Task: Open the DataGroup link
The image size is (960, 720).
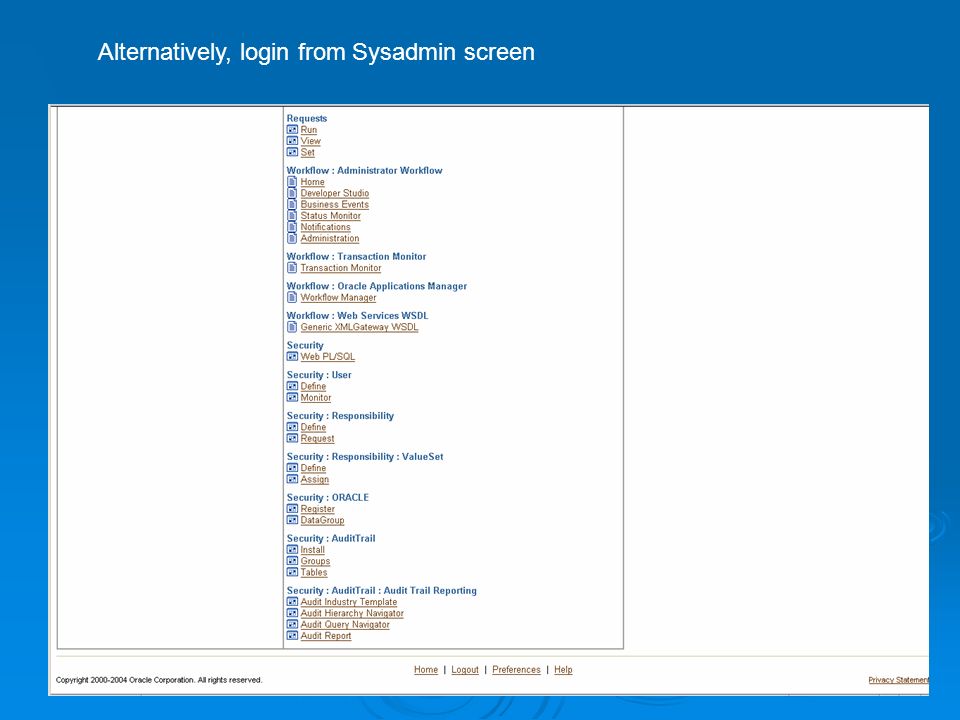Action: 322,520
